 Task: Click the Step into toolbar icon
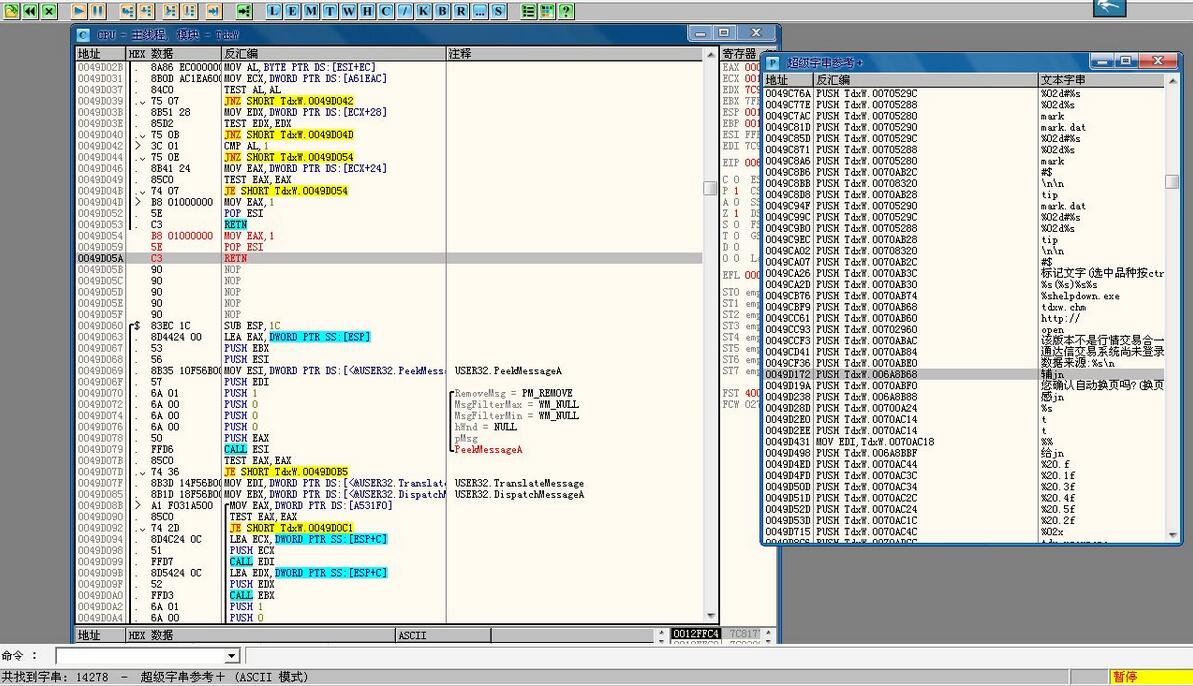(x=127, y=11)
